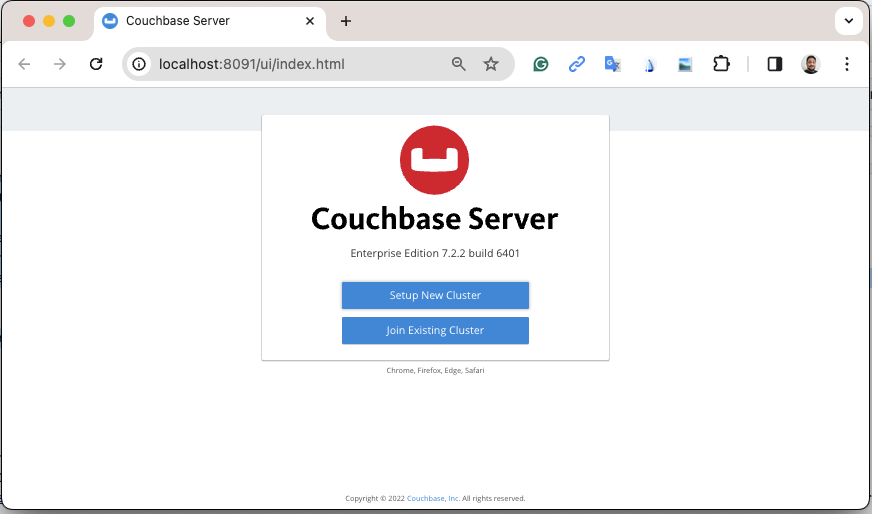Click the Enterprise Edition 7.2.2 build text
872x514 pixels.
tap(435, 253)
